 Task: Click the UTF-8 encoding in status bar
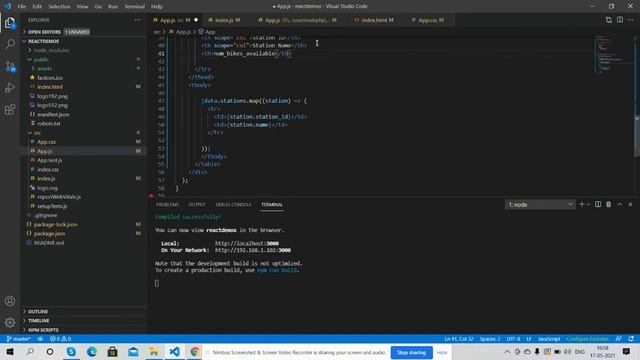pos(513,339)
